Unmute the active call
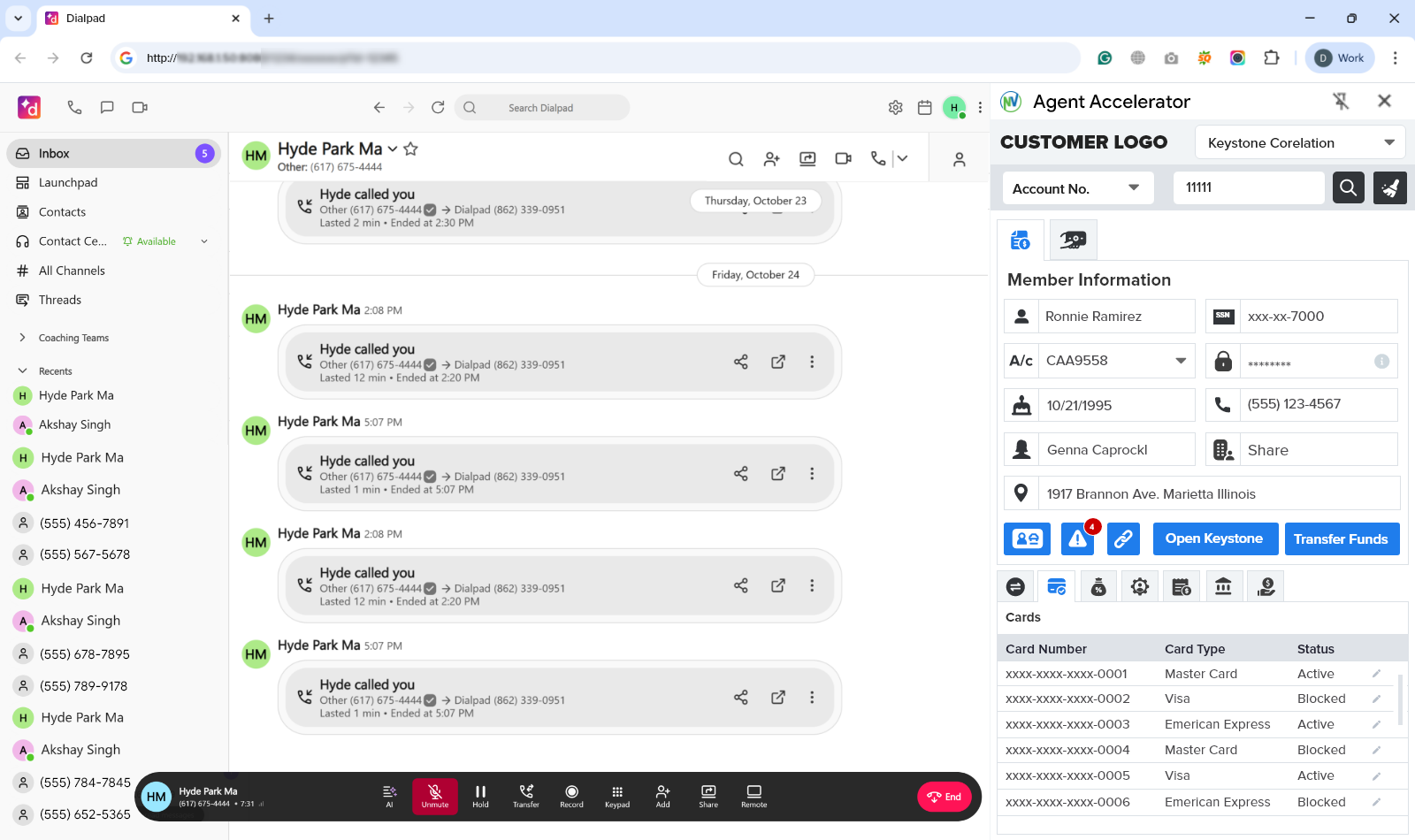The image size is (1415, 840). click(x=435, y=796)
